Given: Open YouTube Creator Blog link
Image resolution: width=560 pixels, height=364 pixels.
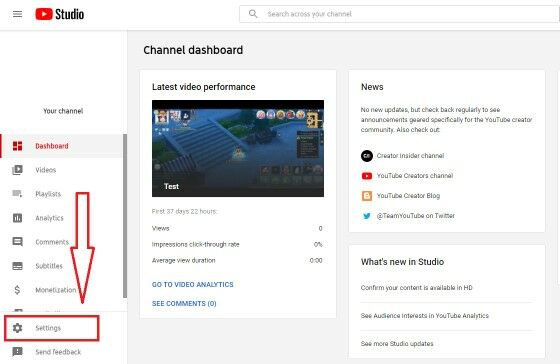Looking at the screenshot, I should pos(408,196).
